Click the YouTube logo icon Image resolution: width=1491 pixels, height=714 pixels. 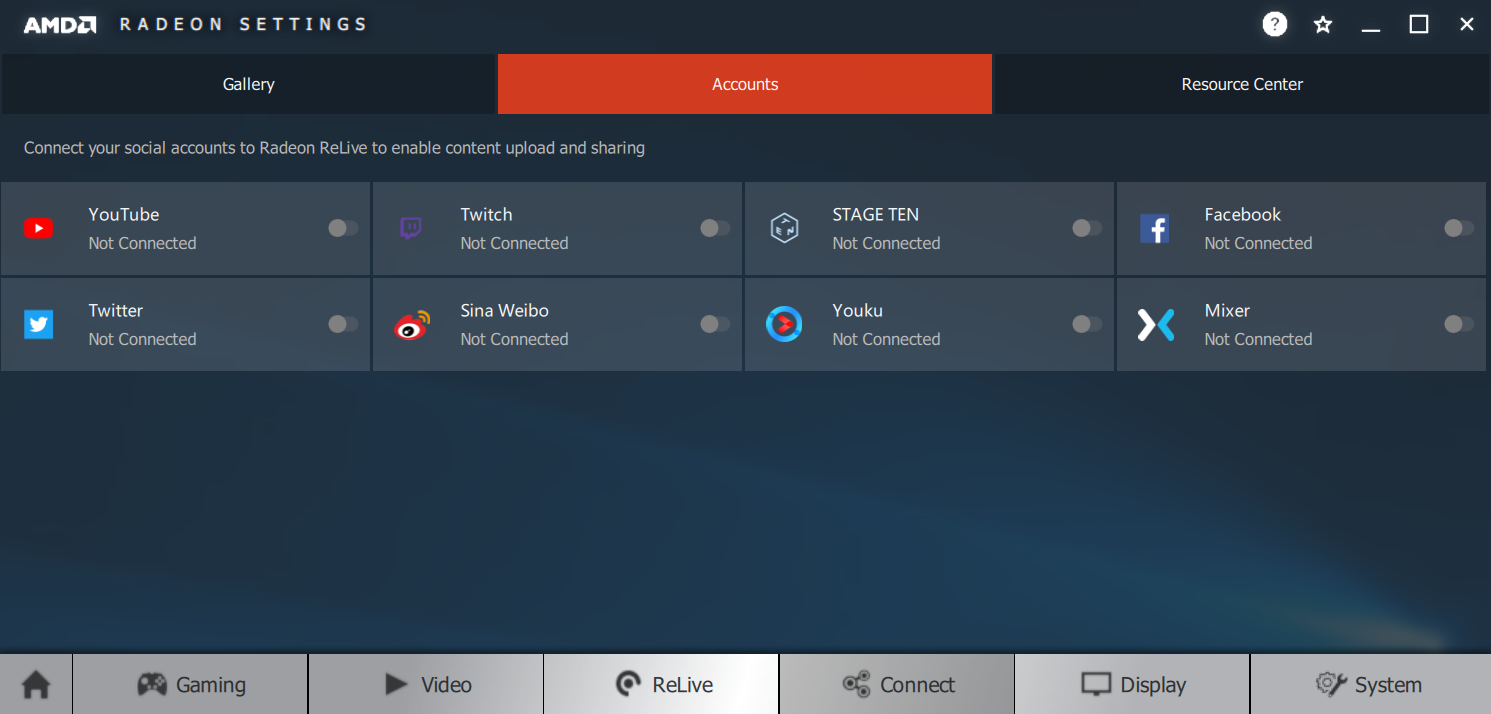click(x=38, y=229)
